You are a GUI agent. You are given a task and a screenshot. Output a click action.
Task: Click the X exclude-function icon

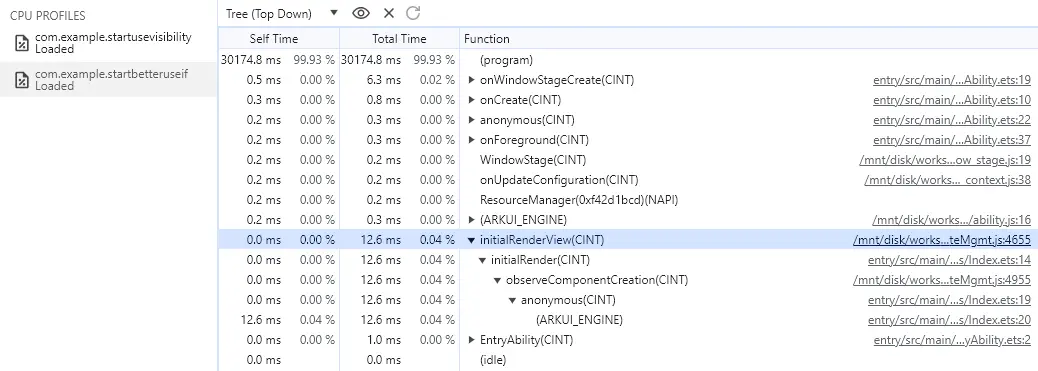coord(389,13)
